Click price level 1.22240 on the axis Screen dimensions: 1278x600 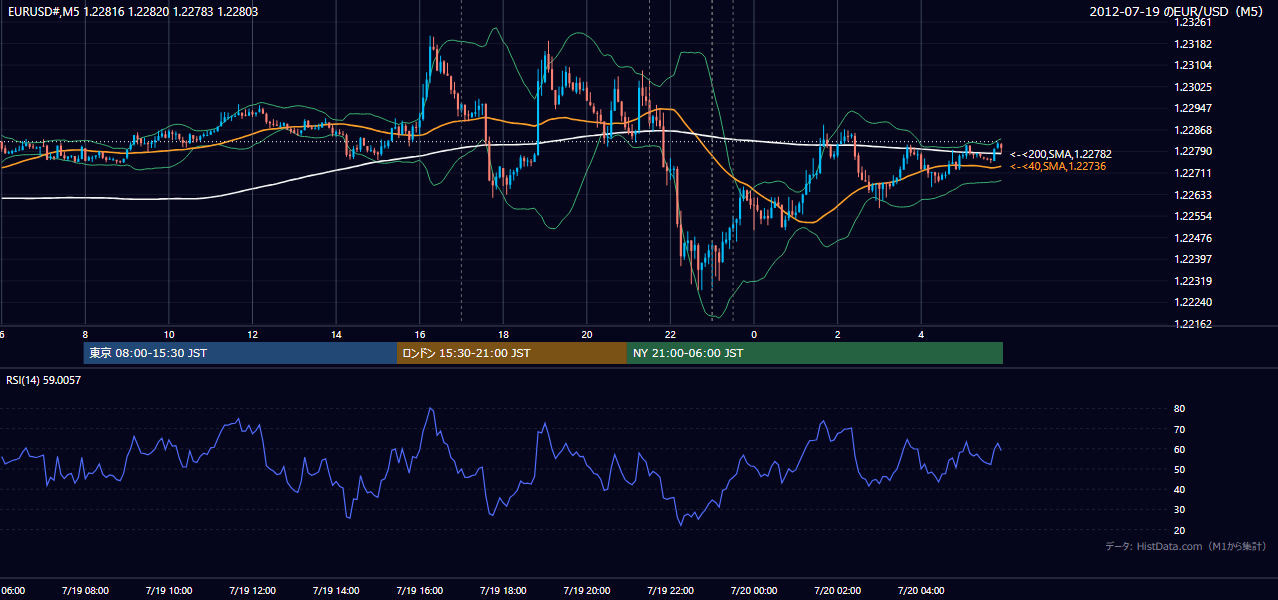coord(1193,302)
